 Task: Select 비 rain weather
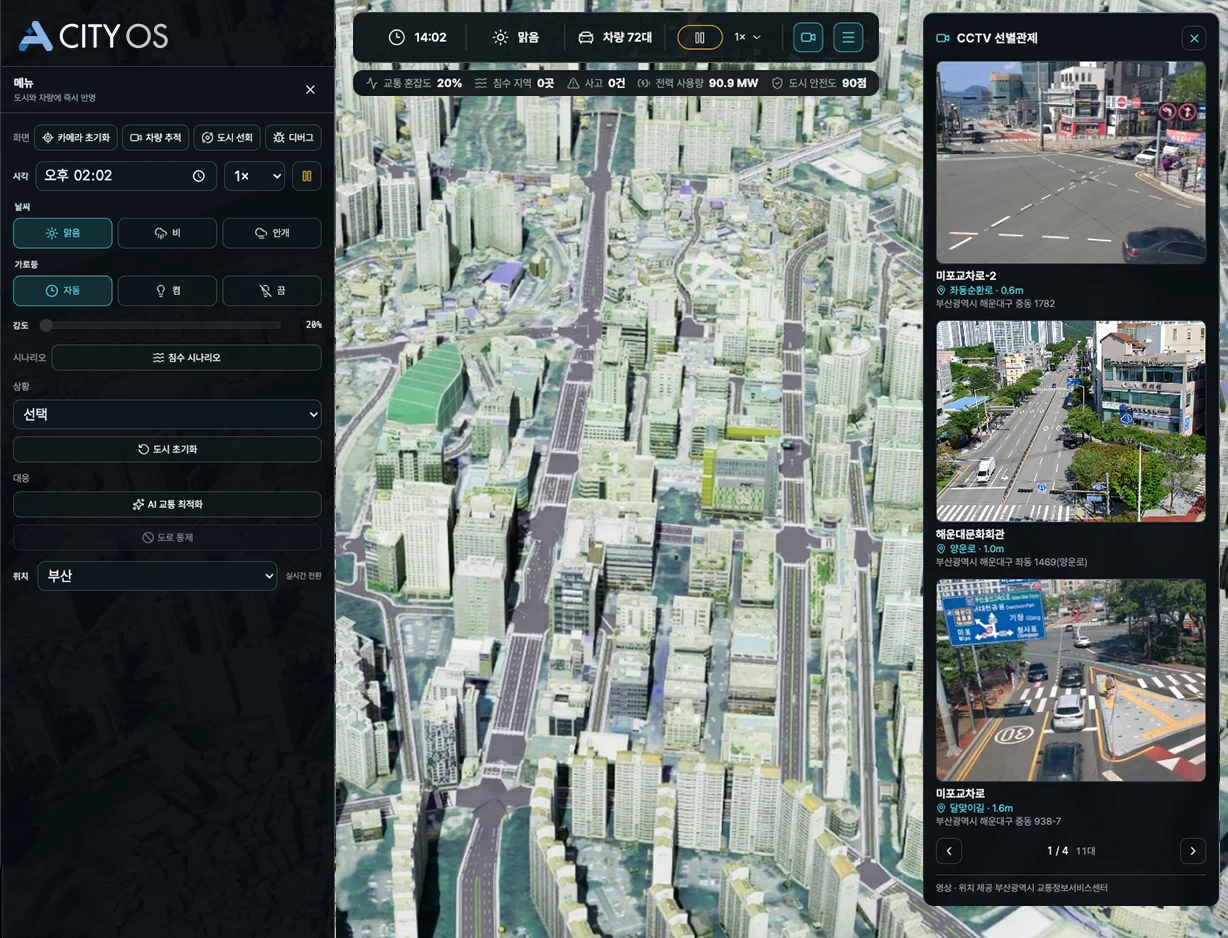(167, 233)
